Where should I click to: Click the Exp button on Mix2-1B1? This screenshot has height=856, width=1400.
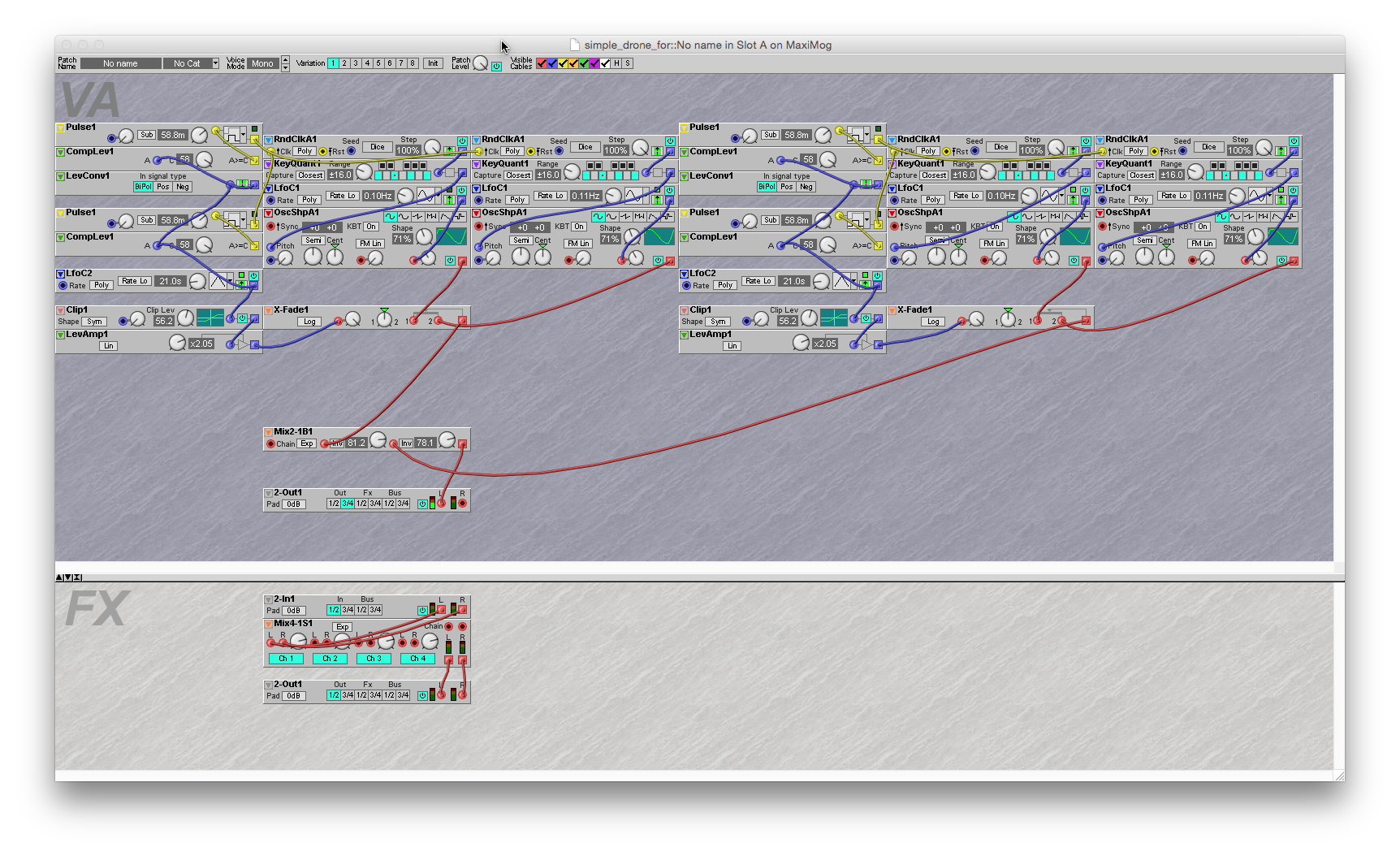tap(307, 443)
